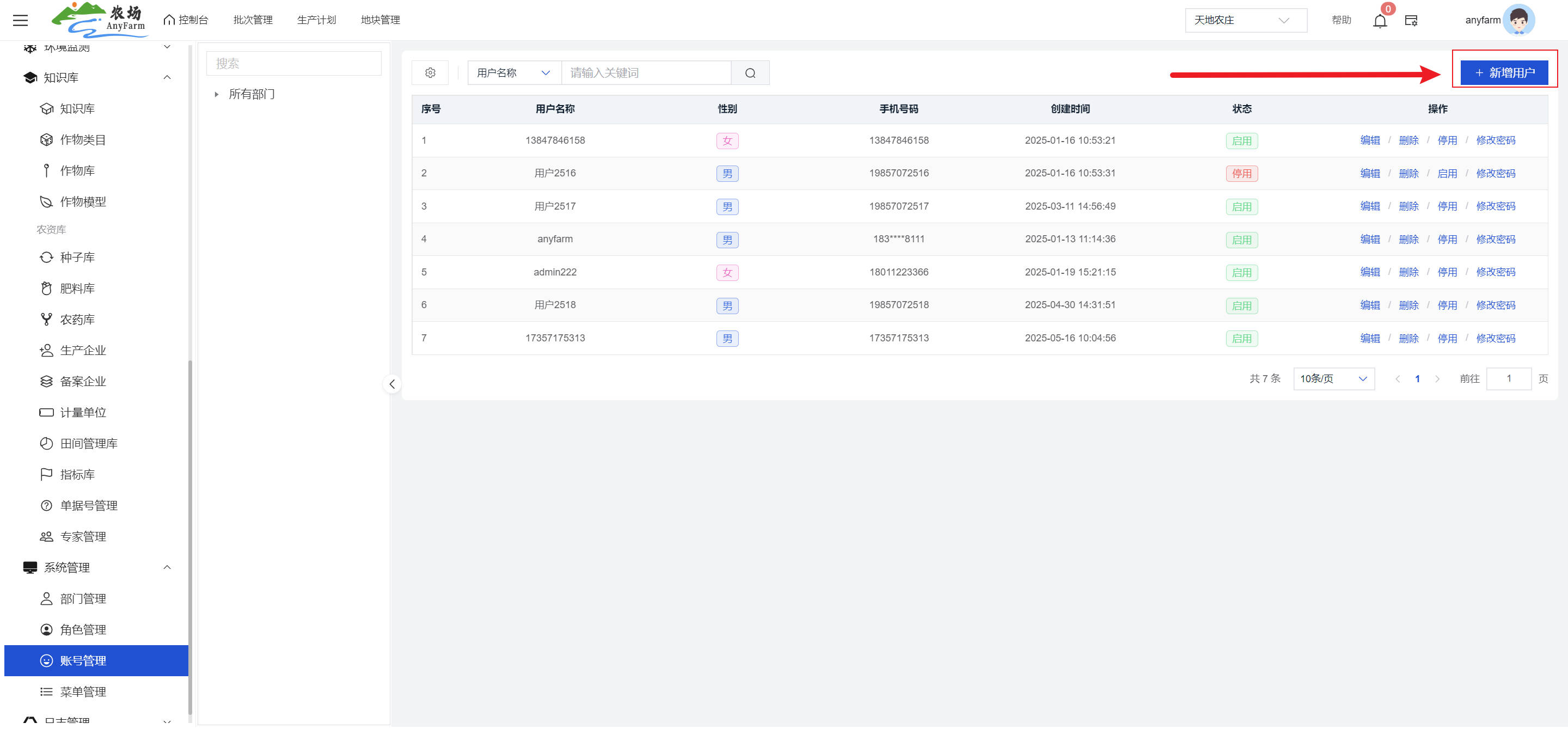Click the screen layout icon beside the bell
This screenshot has width=1568, height=735.
[1411, 21]
